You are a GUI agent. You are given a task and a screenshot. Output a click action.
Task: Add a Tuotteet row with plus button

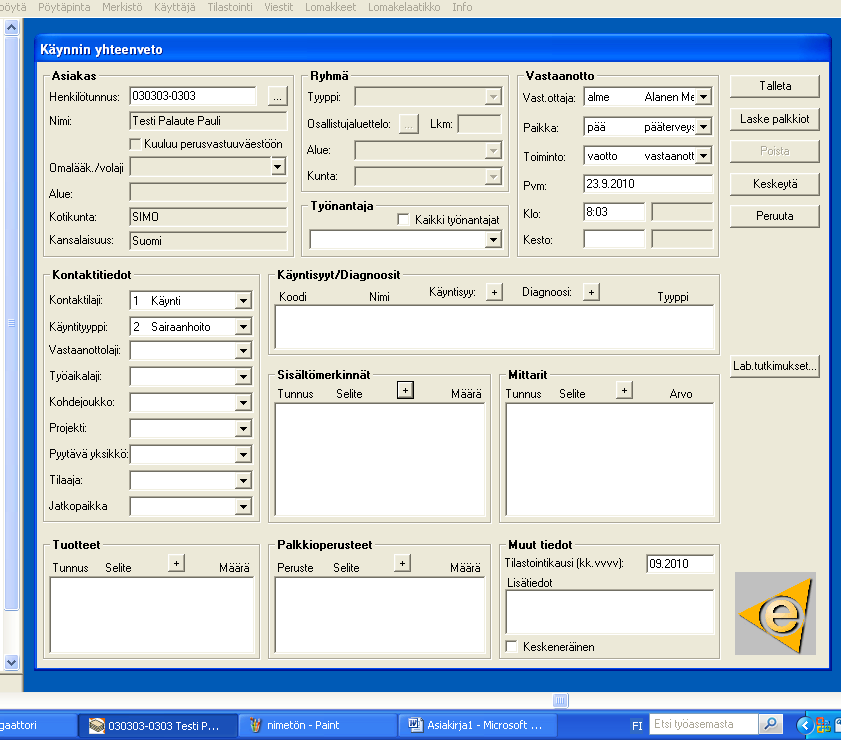(176, 563)
